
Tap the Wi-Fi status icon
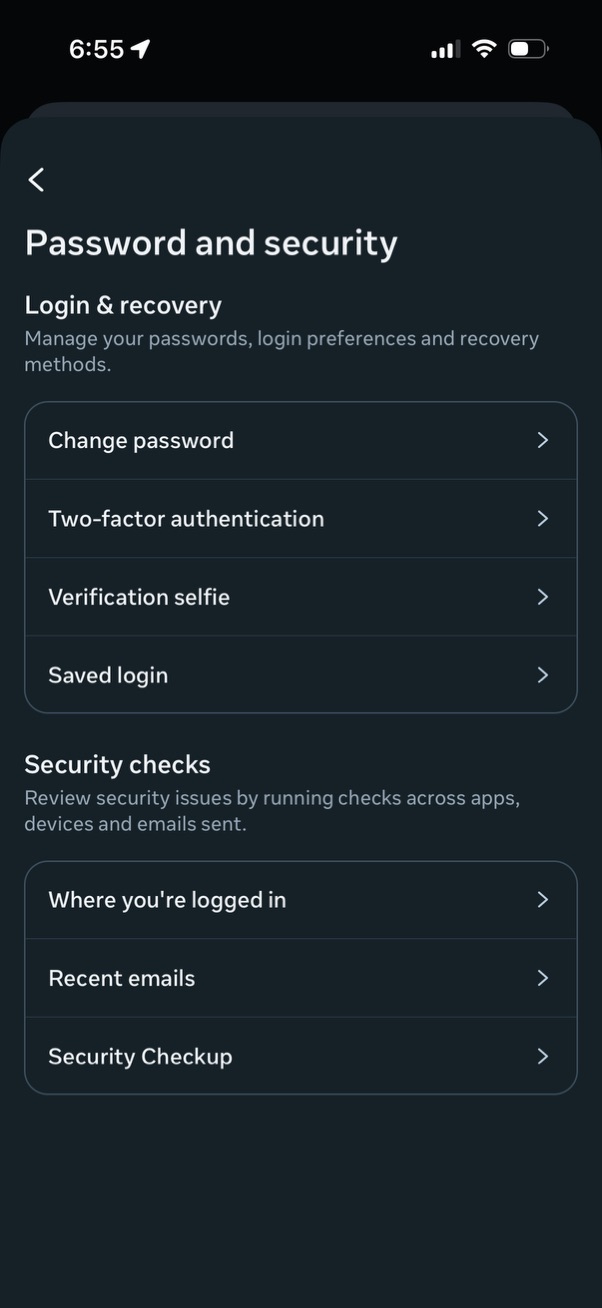[484, 48]
